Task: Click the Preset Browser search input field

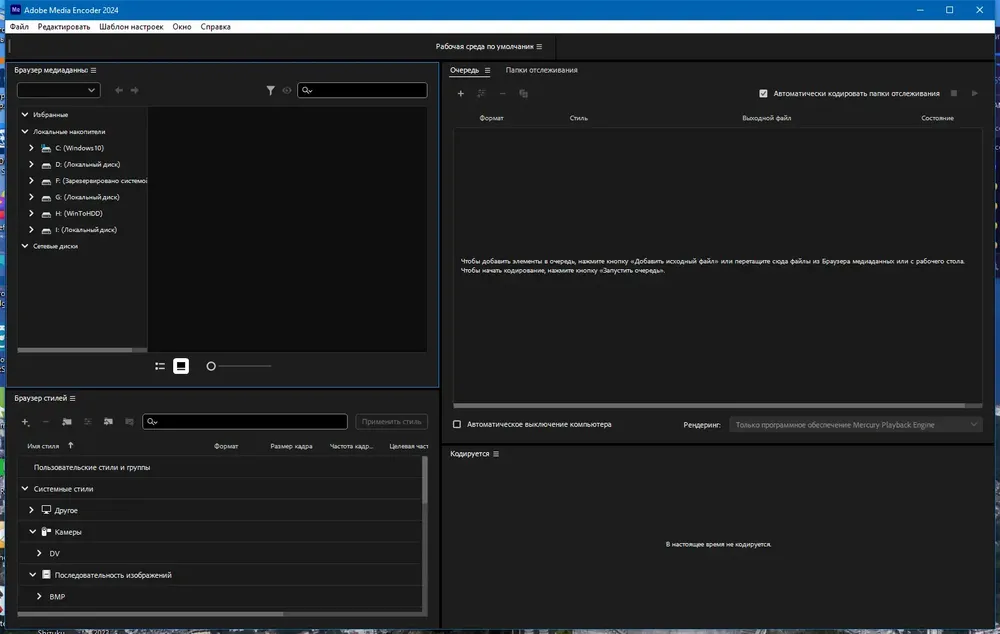Action: click(245, 422)
